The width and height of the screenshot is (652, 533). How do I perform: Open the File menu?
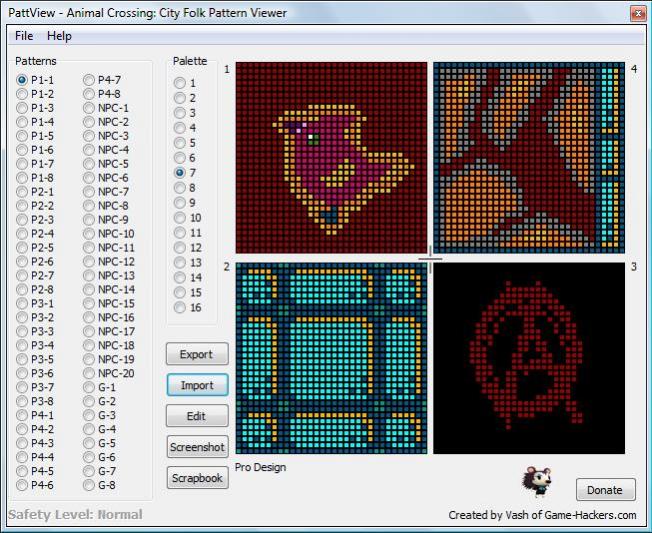(24, 36)
